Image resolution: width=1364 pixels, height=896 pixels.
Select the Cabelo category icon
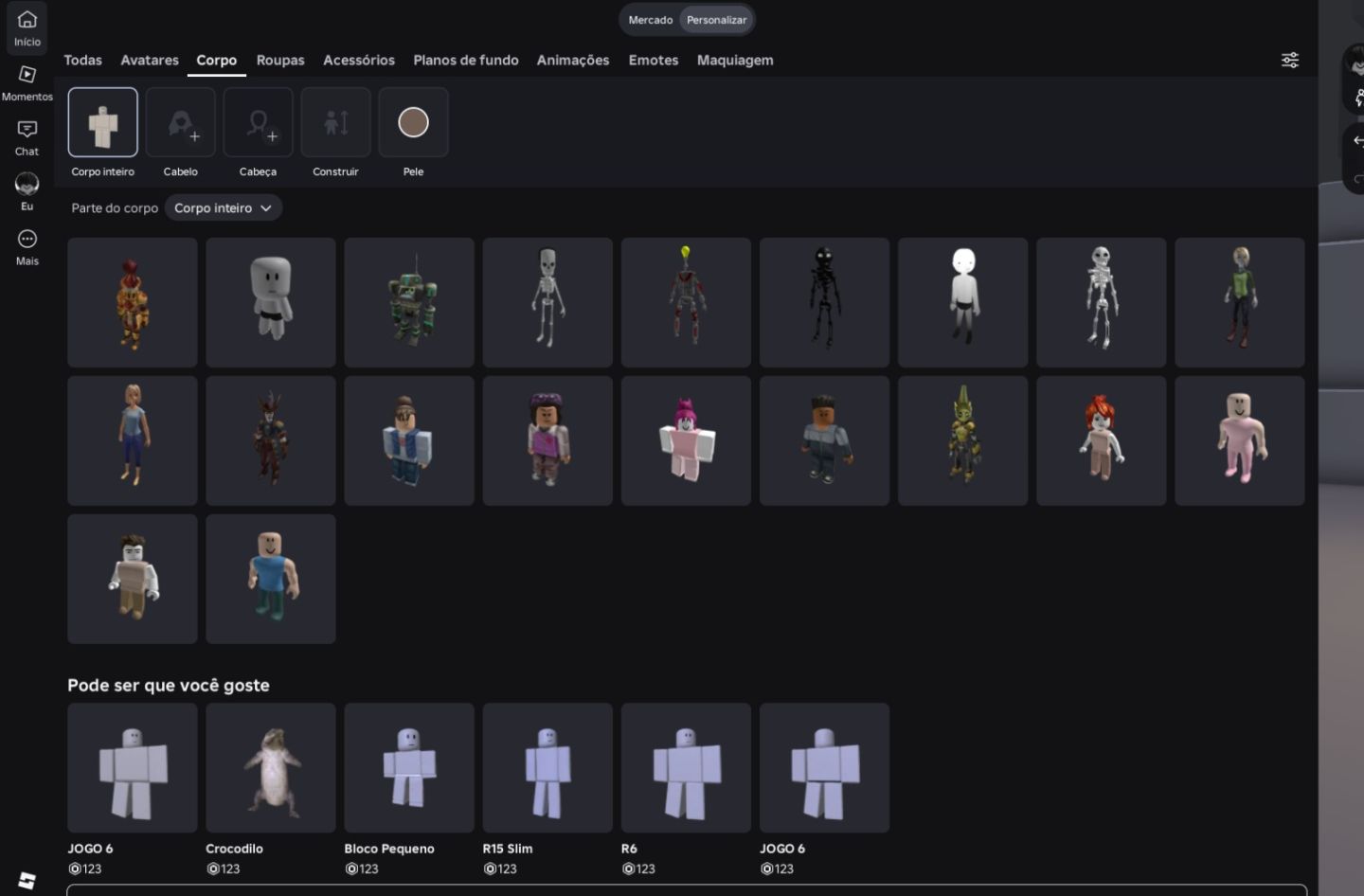pos(181,122)
